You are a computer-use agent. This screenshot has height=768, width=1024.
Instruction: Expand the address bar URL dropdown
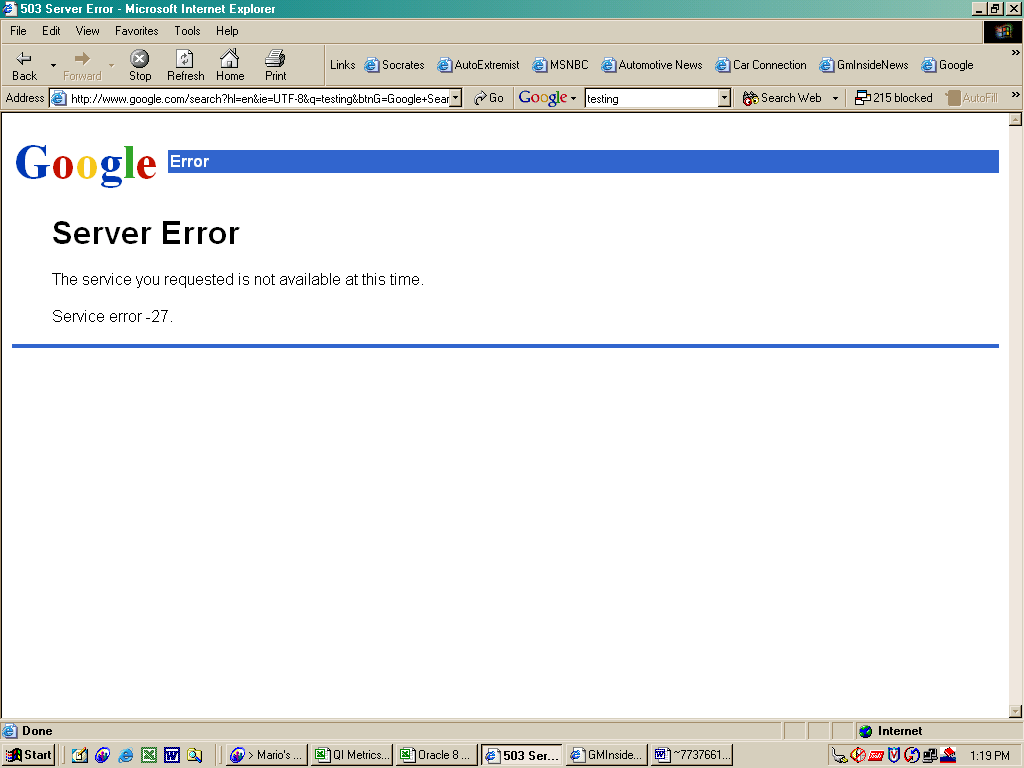coord(456,98)
